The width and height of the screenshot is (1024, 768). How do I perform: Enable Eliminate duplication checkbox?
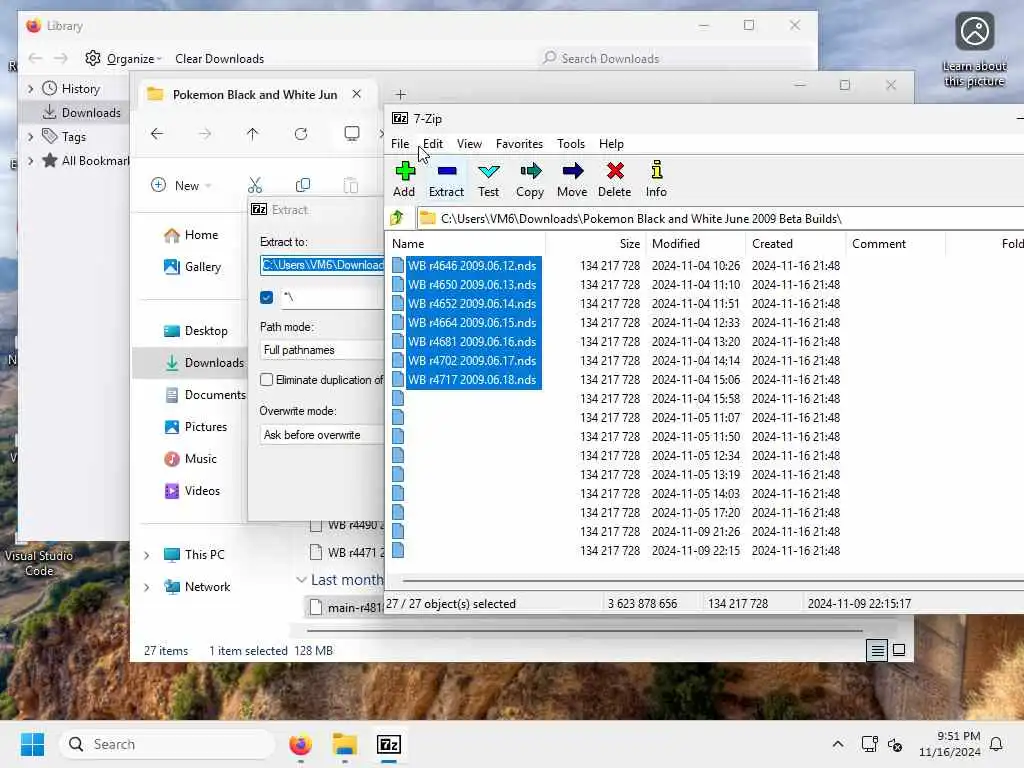point(266,379)
